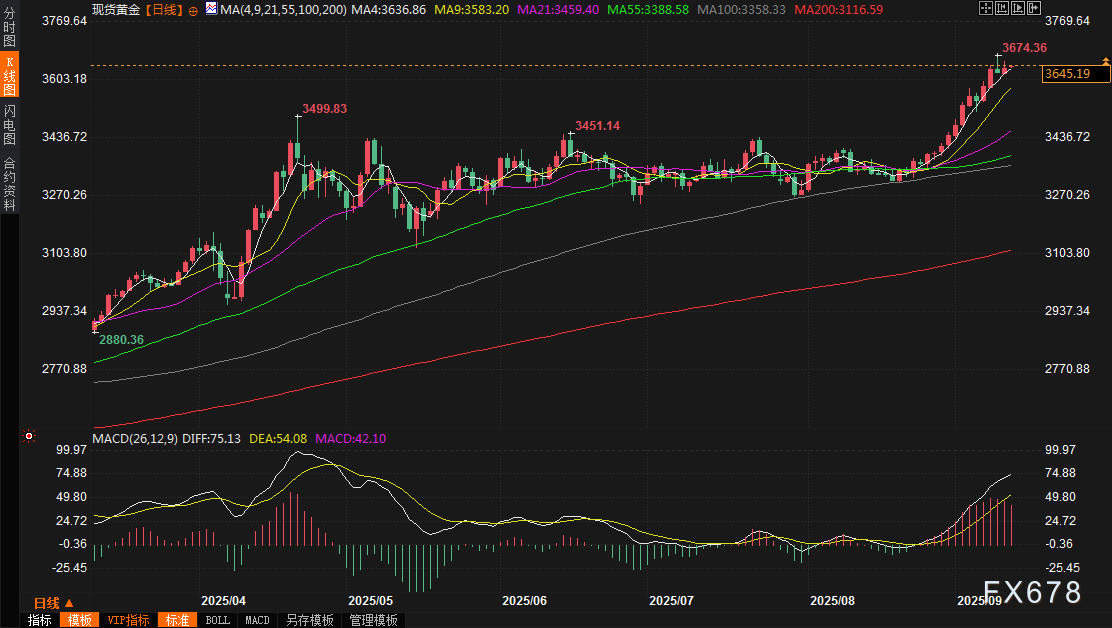Open the MA indicator chart icon
Screen dimensions: 1112x628
210,9
